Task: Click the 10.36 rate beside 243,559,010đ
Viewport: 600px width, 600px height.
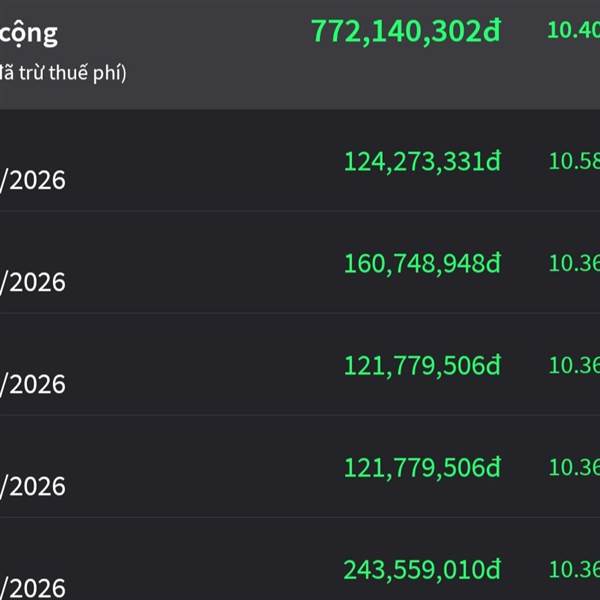Action: 574,569
